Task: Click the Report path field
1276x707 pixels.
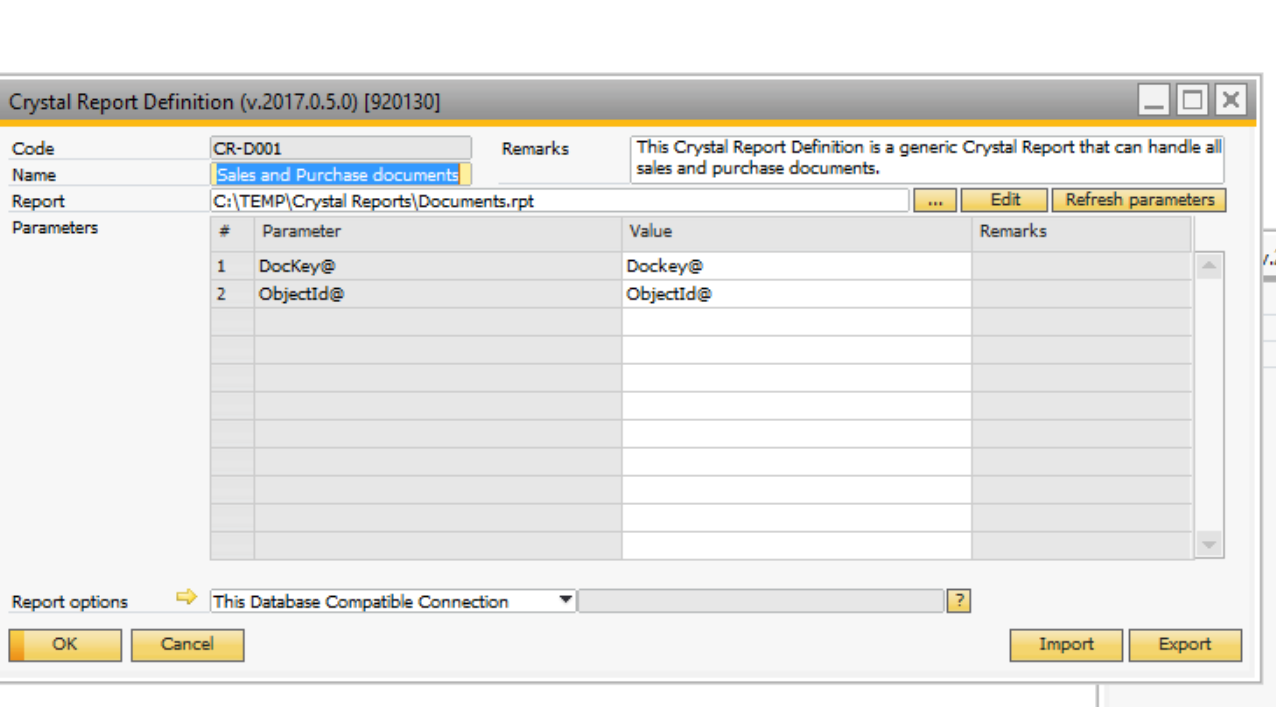Action: point(560,201)
